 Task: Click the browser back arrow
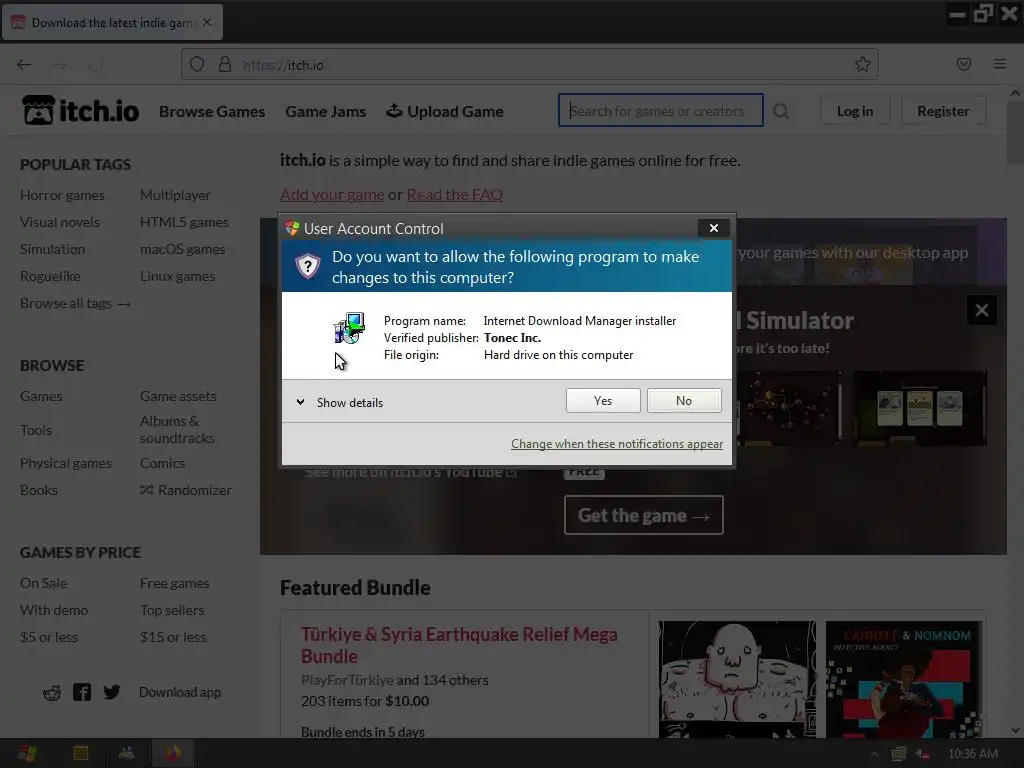pos(24,65)
